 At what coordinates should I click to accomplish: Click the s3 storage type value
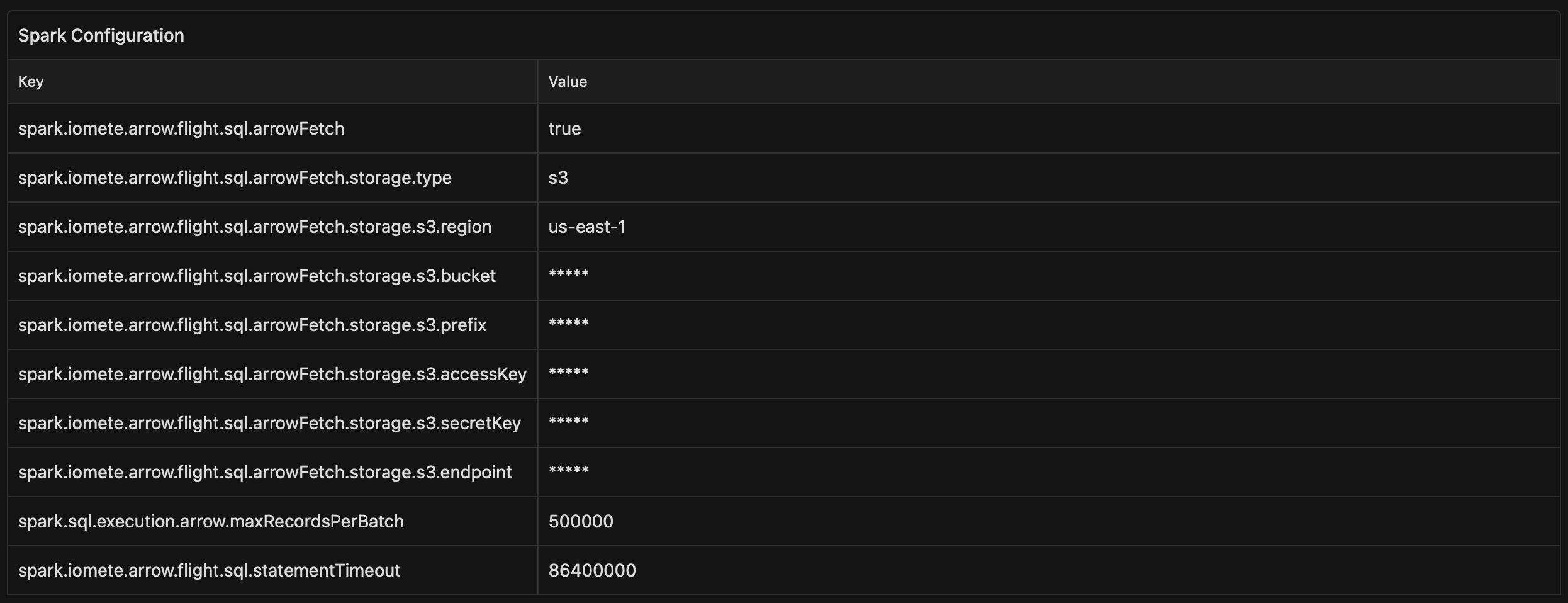pyautogui.click(x=558, y=178)
